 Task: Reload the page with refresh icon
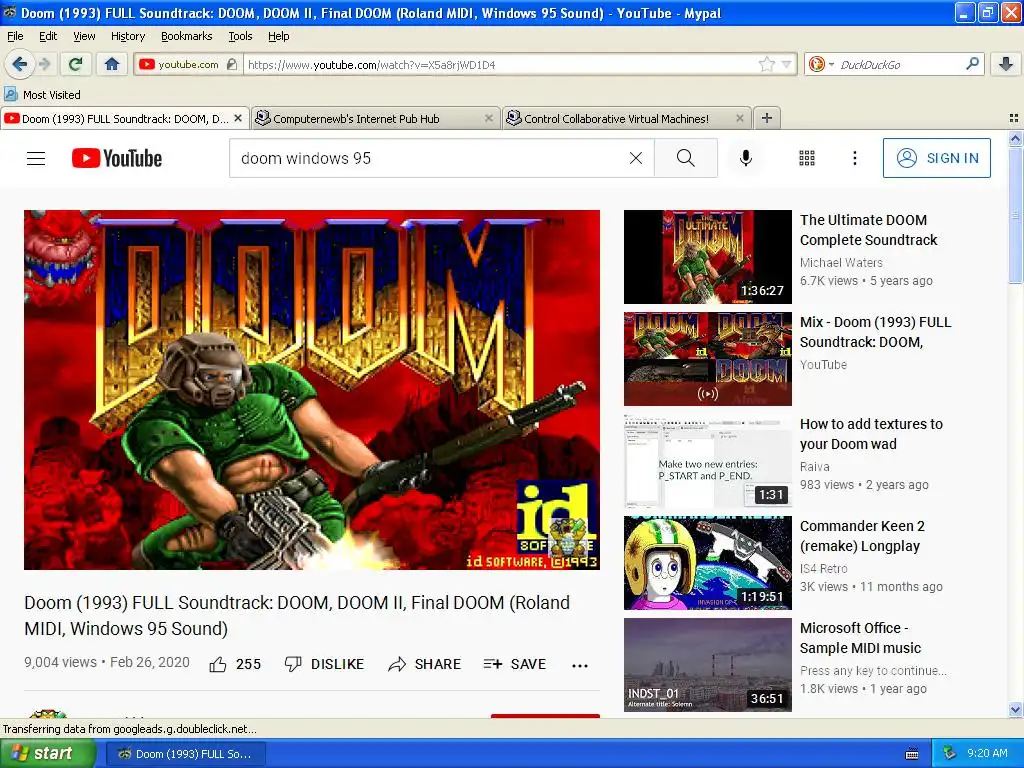pos(76,64)
